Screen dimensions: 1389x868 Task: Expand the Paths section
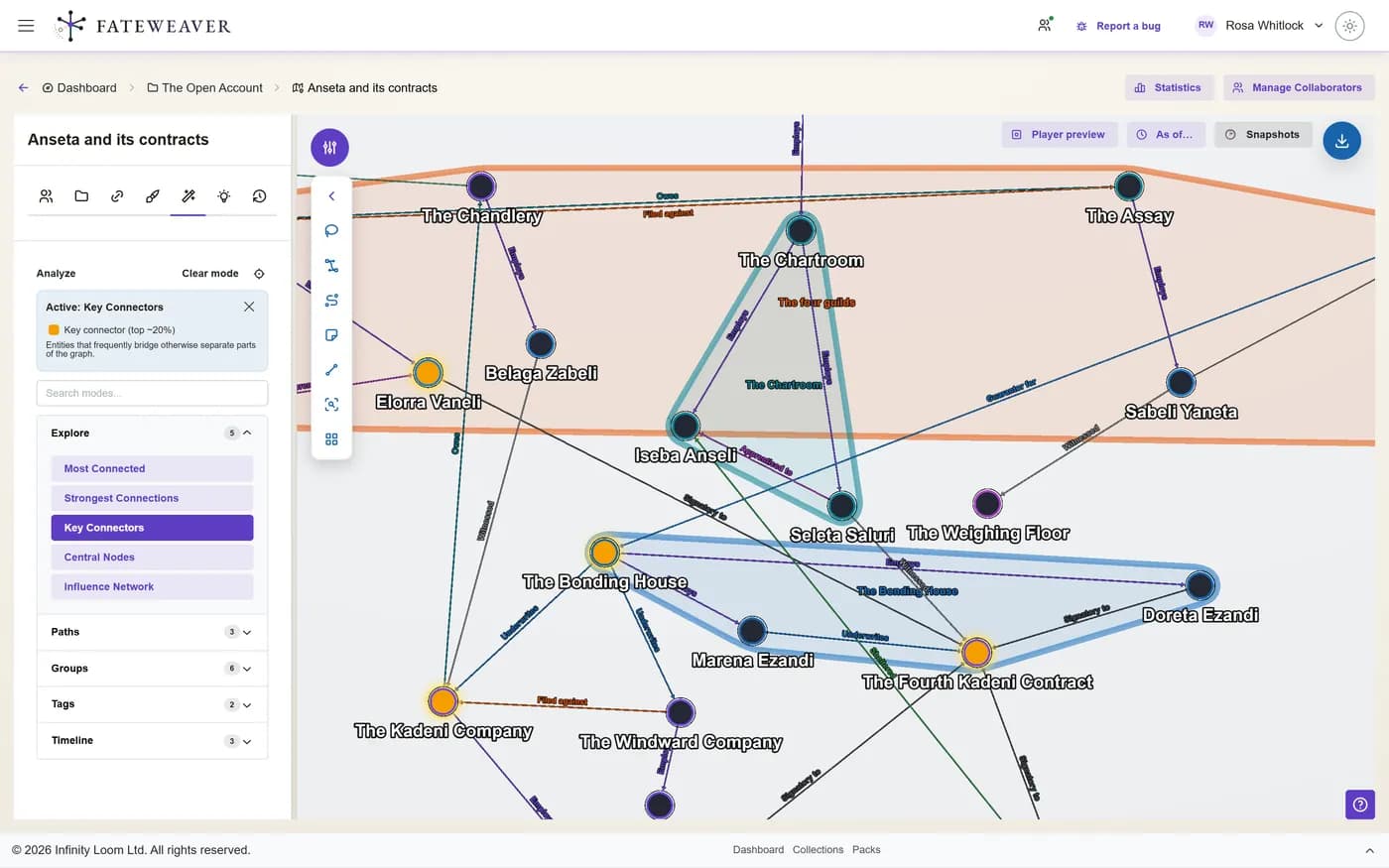(152, 632)
